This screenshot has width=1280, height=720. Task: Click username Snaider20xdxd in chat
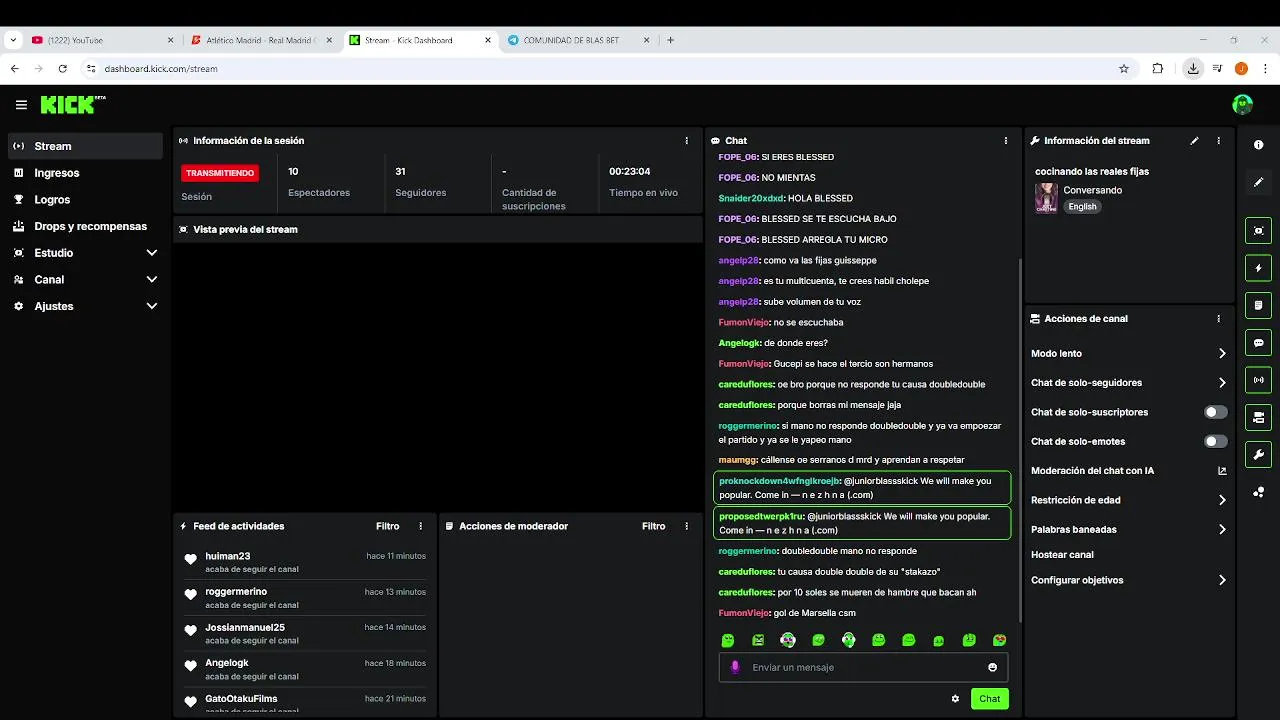(x=751, y=198)
